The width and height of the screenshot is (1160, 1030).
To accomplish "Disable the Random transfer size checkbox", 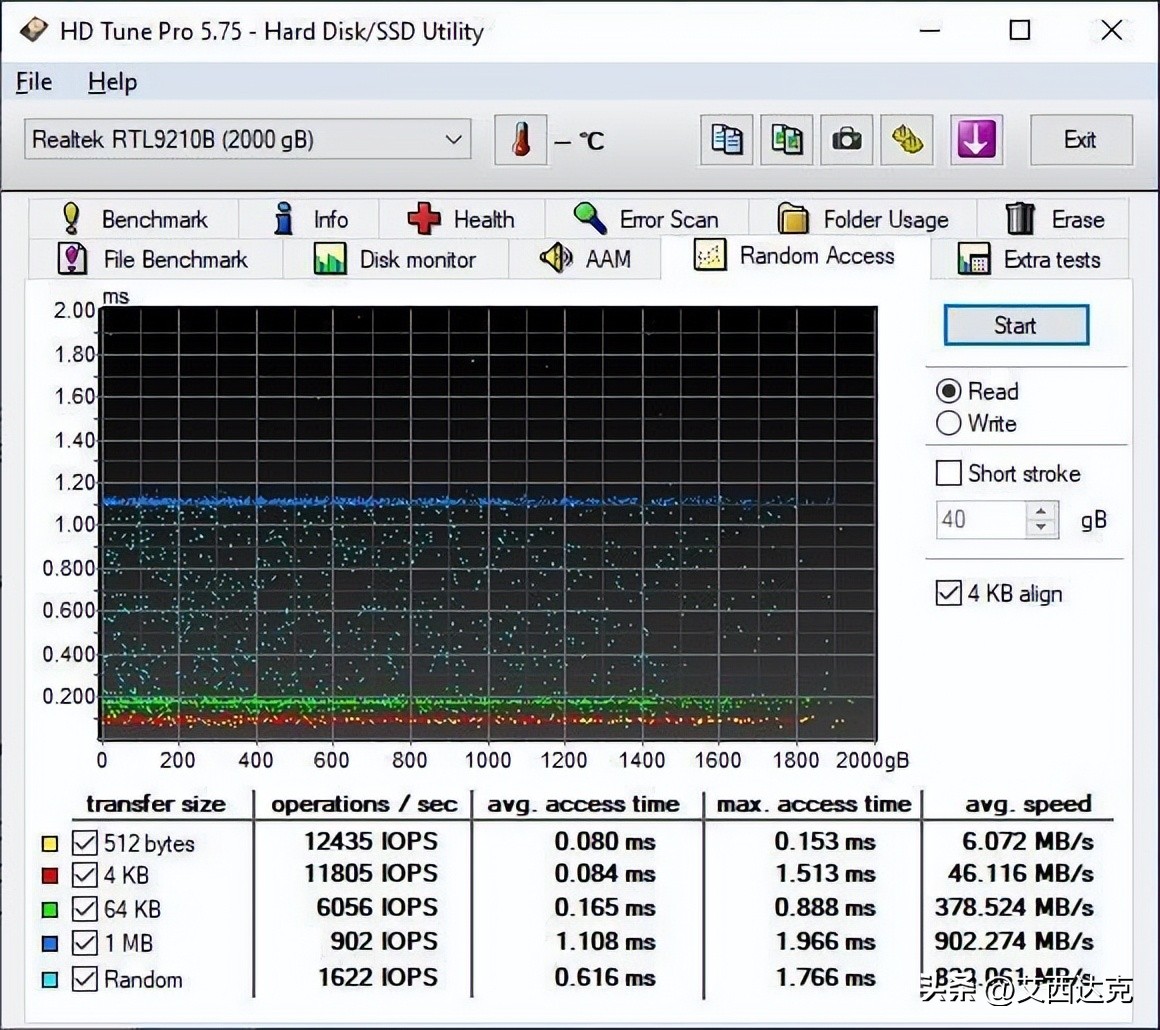I will (84, 980).
